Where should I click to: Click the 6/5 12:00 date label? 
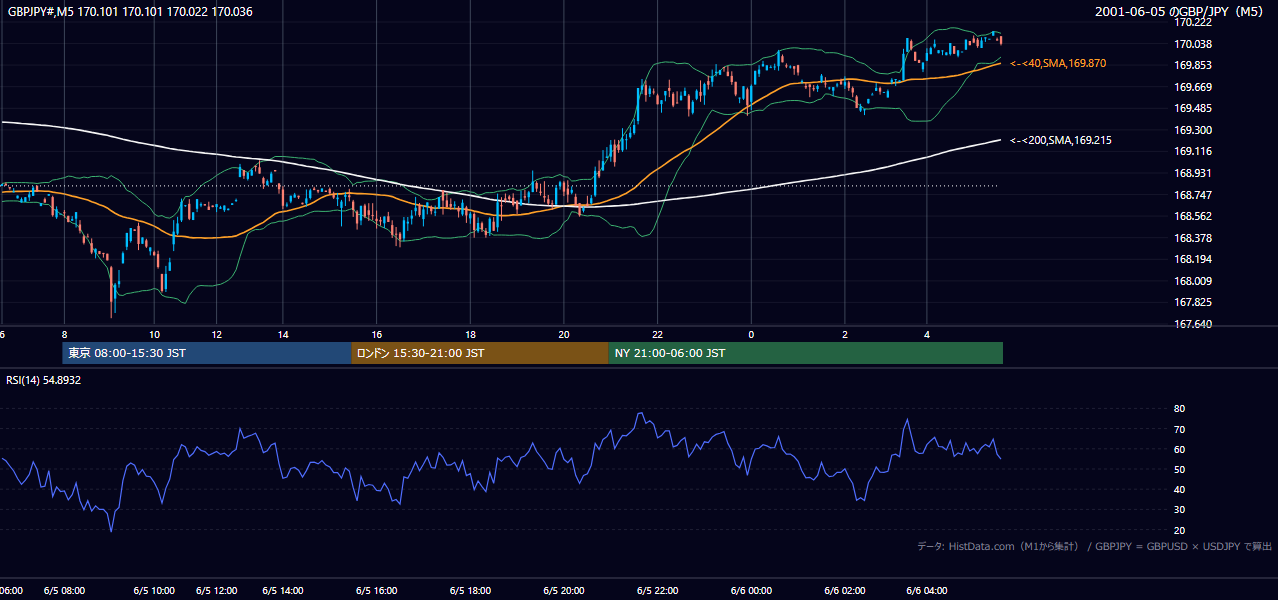(217, 591)
